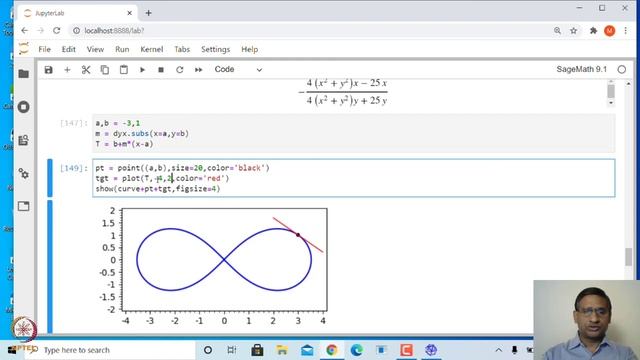Open Camtasia red C taskbar icon

[407, 350]
